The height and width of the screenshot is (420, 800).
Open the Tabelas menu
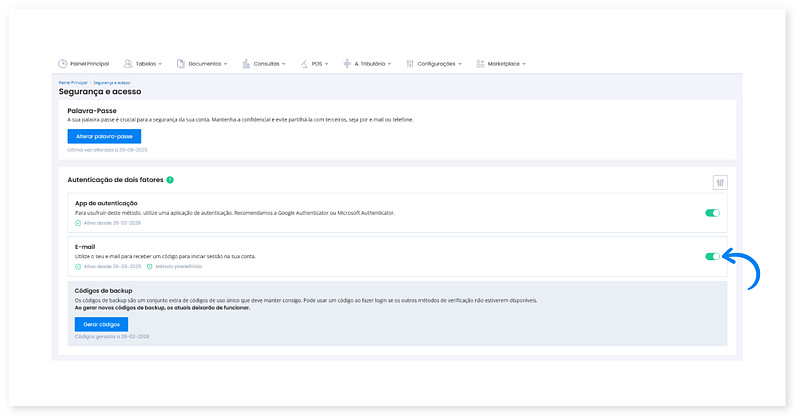[x=143, y=64]
